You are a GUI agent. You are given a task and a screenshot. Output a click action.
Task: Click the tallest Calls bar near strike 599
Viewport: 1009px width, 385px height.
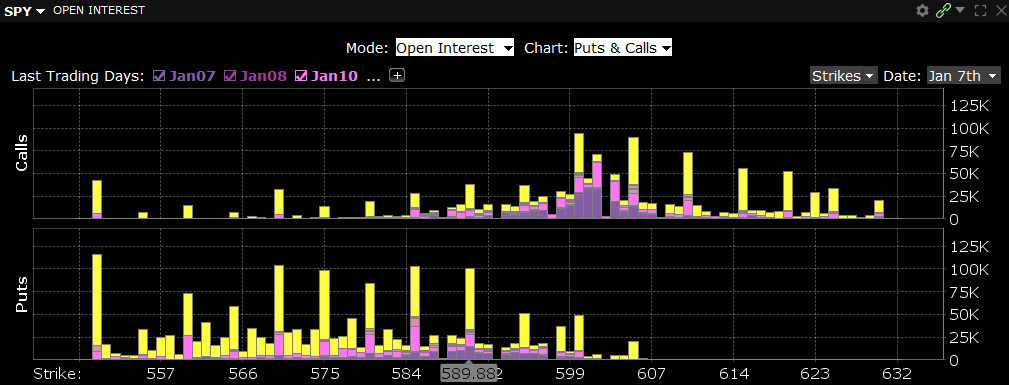[x=579, y=175]
